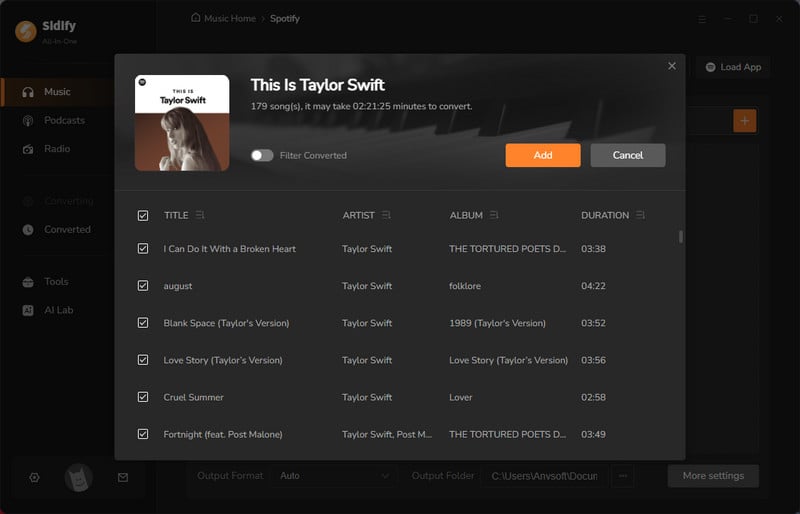
Task: Open AI Lab in sidebar
Action: pyautogui.click(x=58, y=310)
